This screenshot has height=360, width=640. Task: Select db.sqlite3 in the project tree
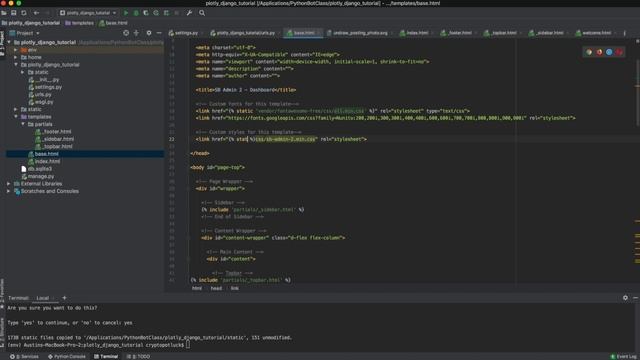tap(36, 169)
